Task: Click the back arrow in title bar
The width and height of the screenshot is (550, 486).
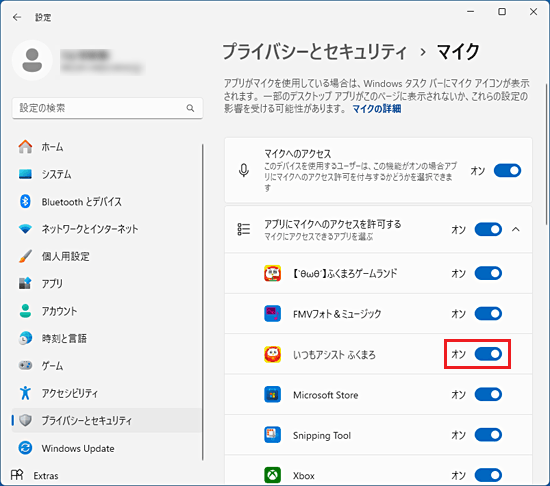Action: (16, 17)
